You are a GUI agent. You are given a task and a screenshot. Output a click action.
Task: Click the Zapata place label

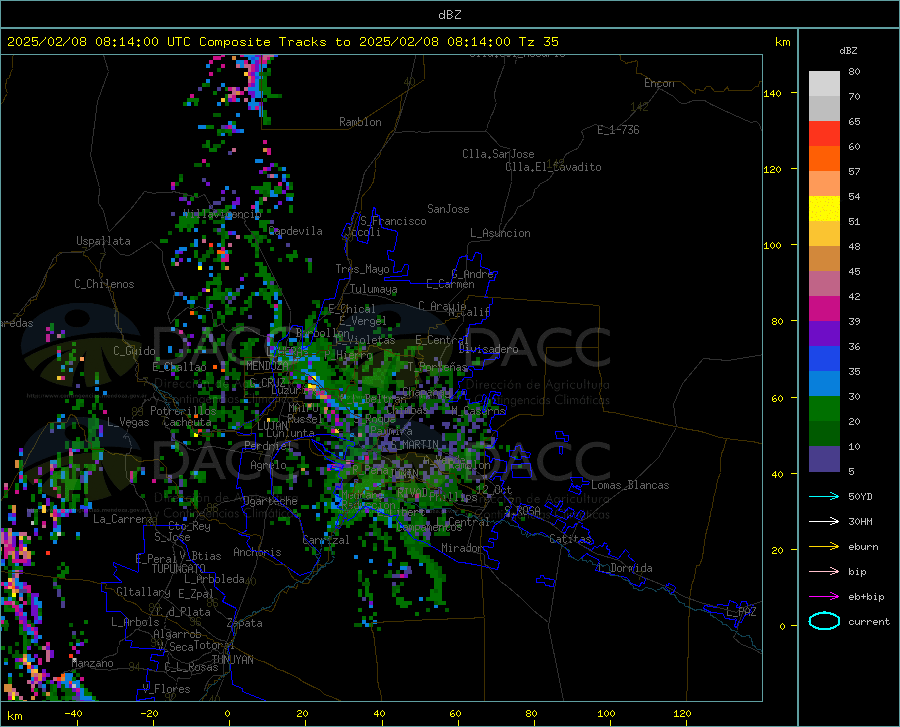point(245,623)
